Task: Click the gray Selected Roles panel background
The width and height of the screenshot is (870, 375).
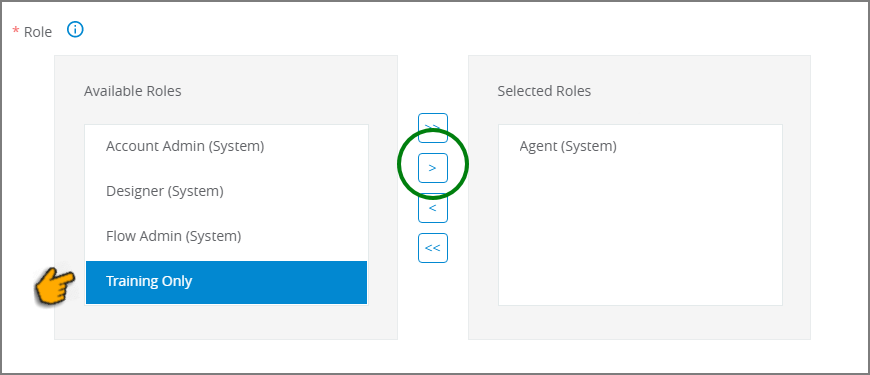Action: click(x=639, y=323)
